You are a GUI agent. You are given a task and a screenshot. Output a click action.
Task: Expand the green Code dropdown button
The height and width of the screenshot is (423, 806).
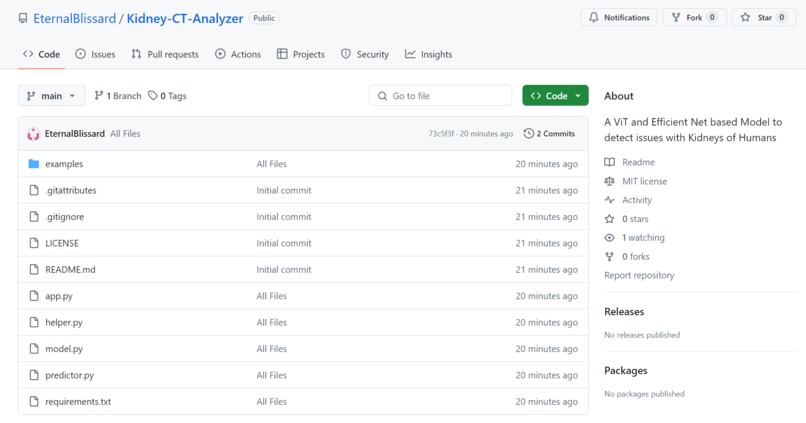(555, 96)
